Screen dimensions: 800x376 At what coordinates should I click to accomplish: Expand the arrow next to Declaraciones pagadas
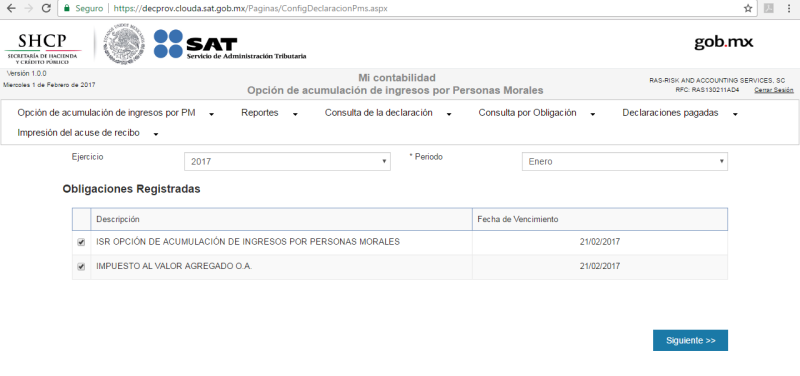[735, 115]
